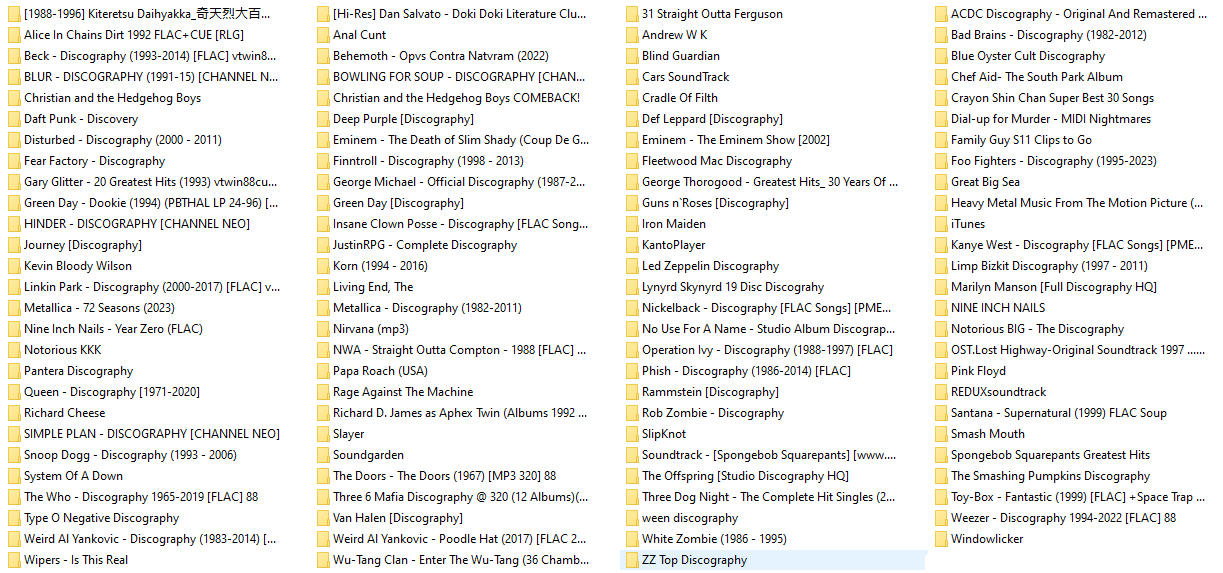Viewport: 1223px width, 573px height.
Task: Click the folder icon beside iTunes
Action: coord(940,224)
